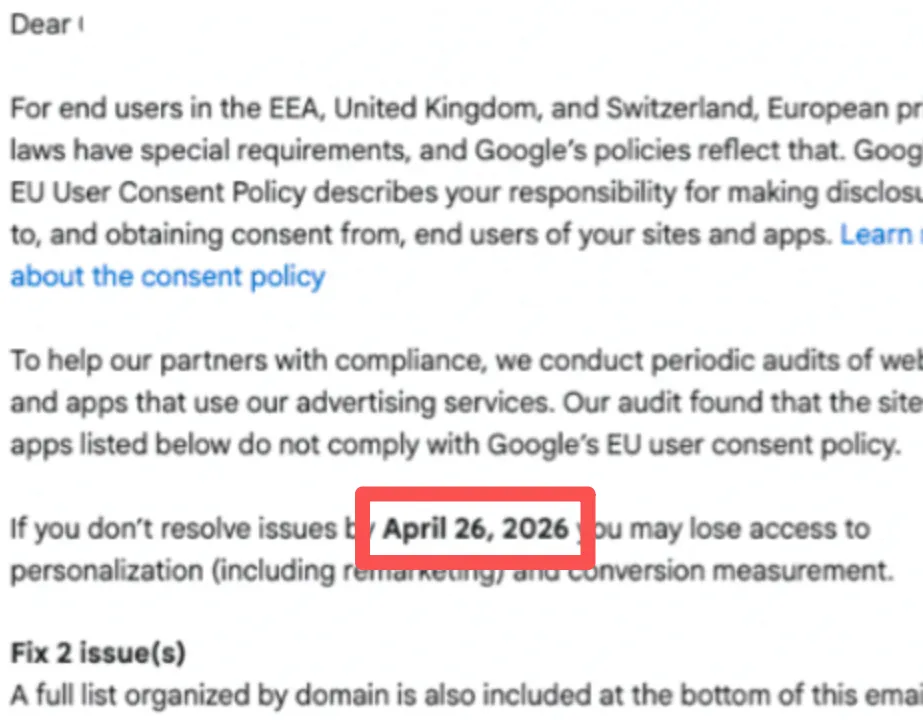Click the "about the consent policy" link
The image size is (923, 720).
tap(167, 275)
